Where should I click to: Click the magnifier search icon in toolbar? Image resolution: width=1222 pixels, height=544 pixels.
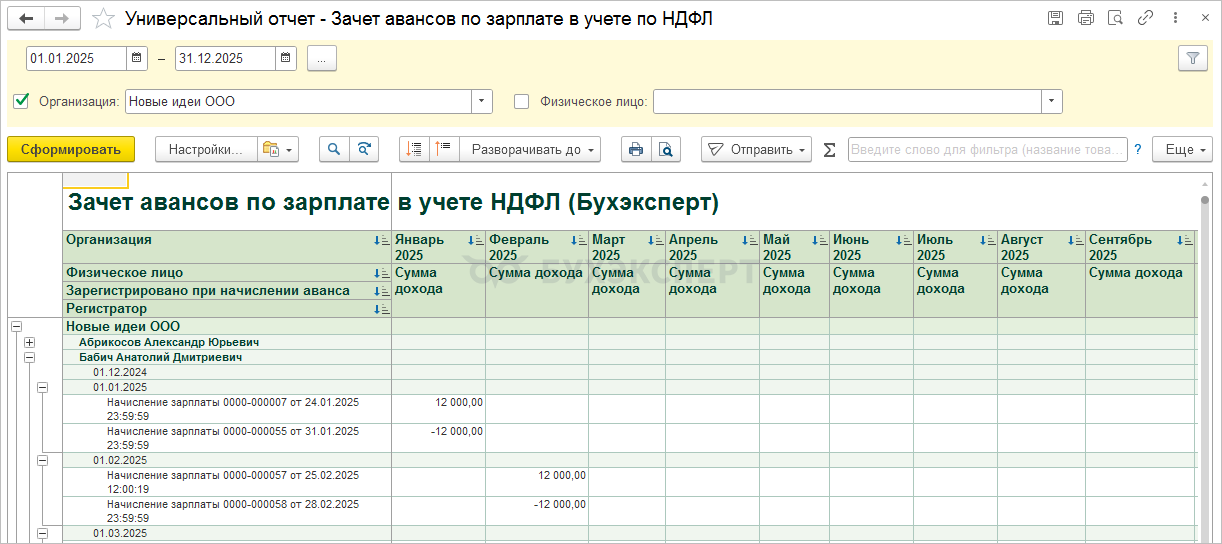pos(334,150)
